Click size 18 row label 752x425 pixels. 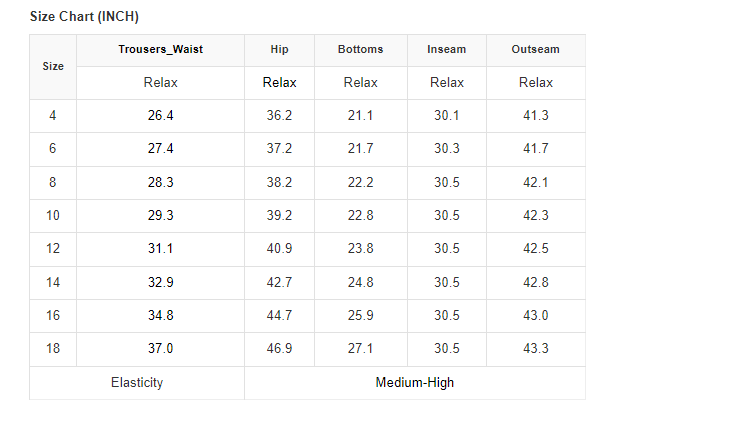53,349
